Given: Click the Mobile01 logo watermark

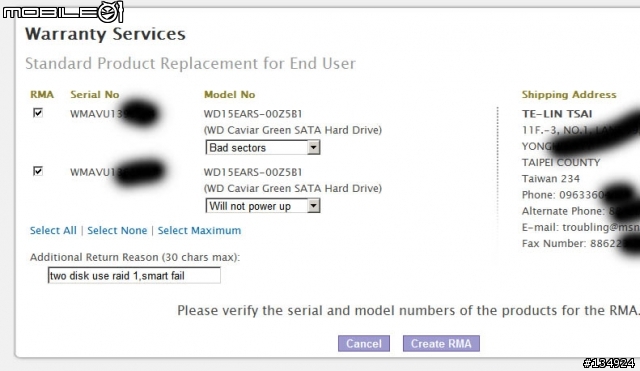Looking at the screenshot, I should pyautogui.click(x=63, y=12).
